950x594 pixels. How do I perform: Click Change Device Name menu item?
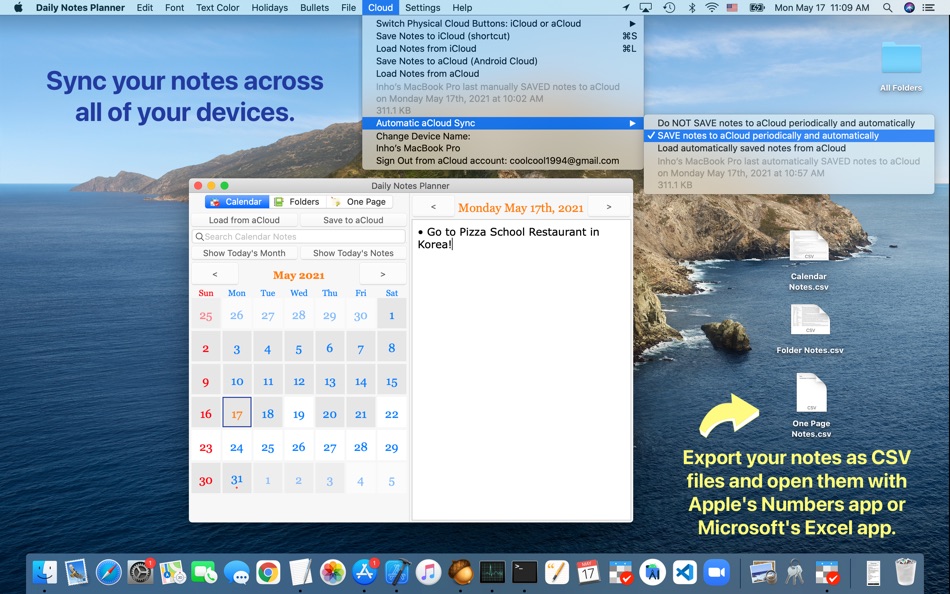pos(503,136)
